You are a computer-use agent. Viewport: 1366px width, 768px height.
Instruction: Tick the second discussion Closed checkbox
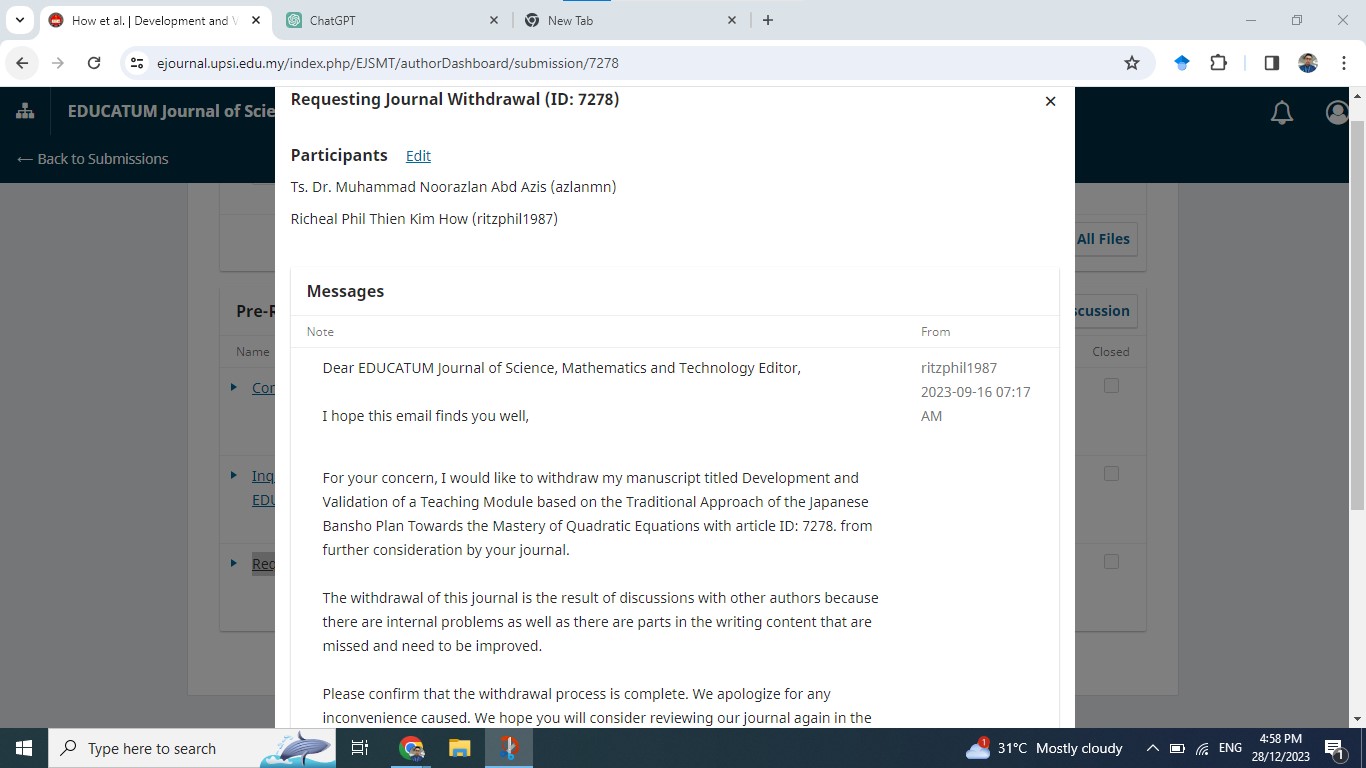tap(1111, 474)
